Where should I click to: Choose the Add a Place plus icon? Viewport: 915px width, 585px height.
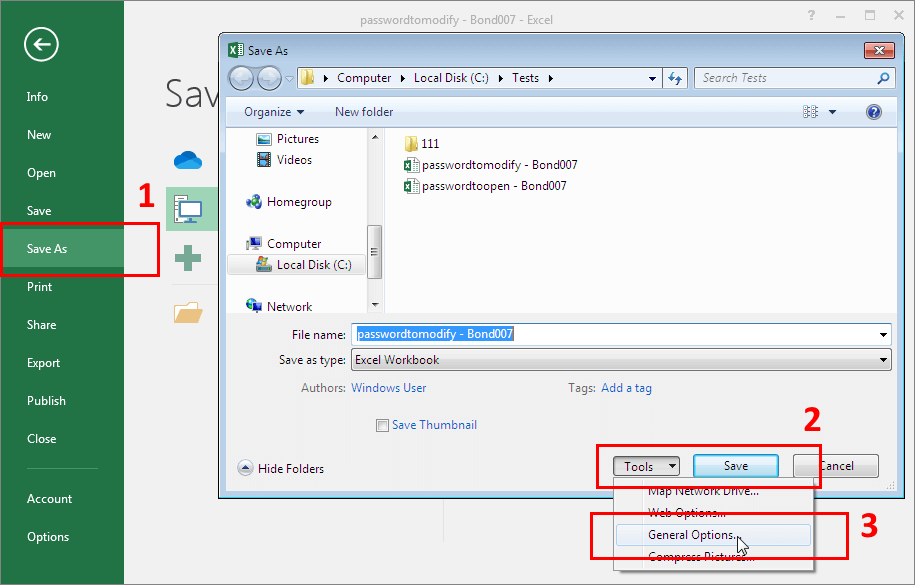pos(188,258)
